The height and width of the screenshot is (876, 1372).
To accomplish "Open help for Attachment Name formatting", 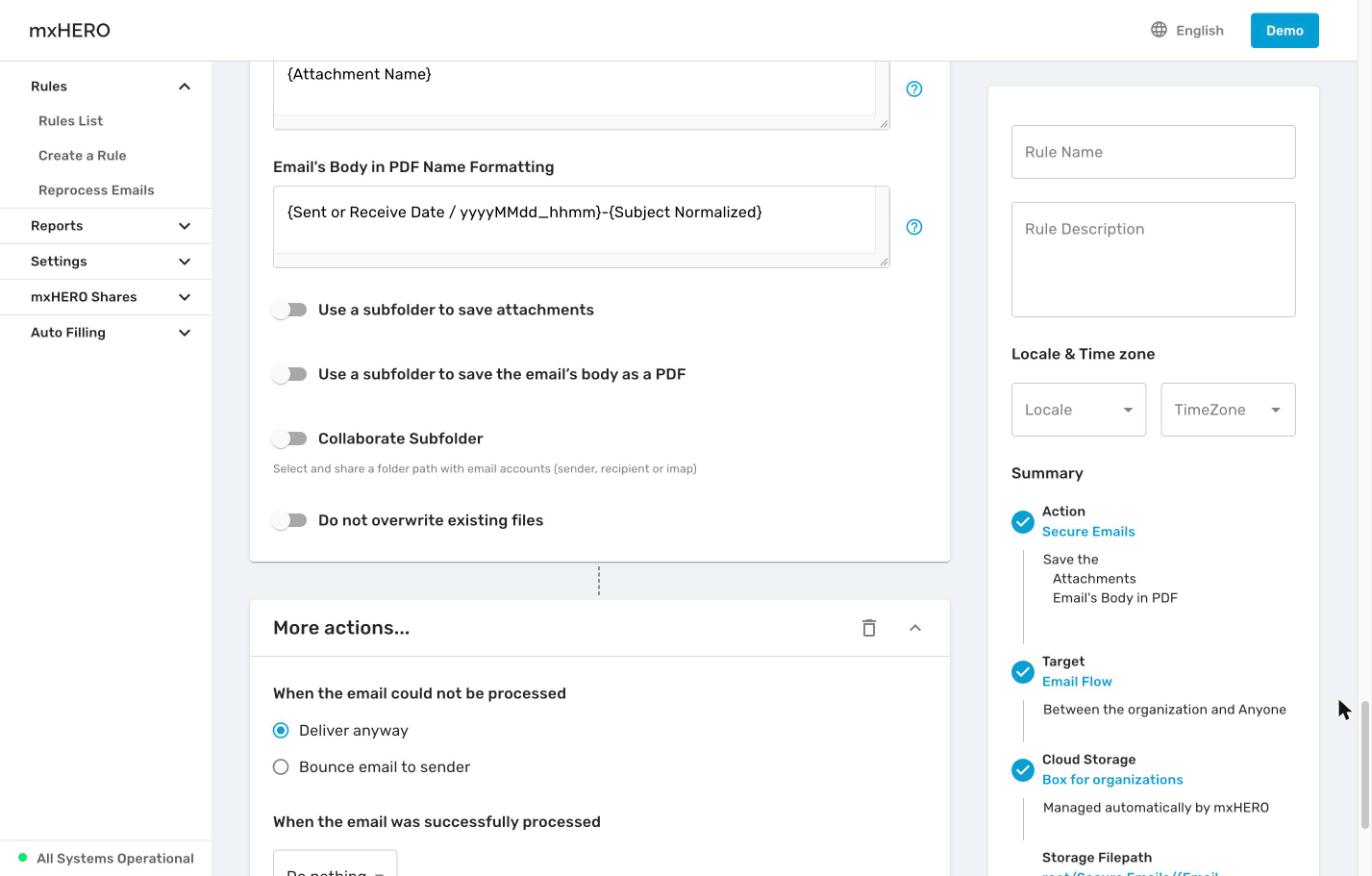I will [x=914, y=89].
